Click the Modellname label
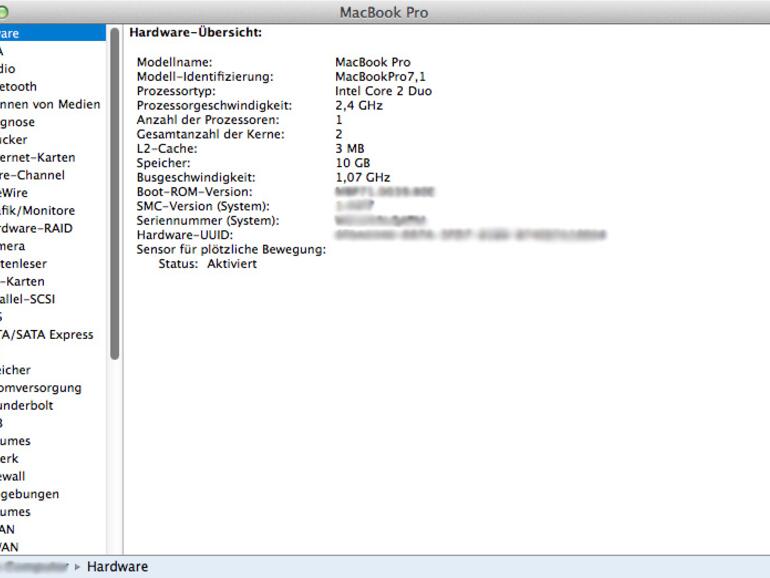770x578 pixels. 174,62
